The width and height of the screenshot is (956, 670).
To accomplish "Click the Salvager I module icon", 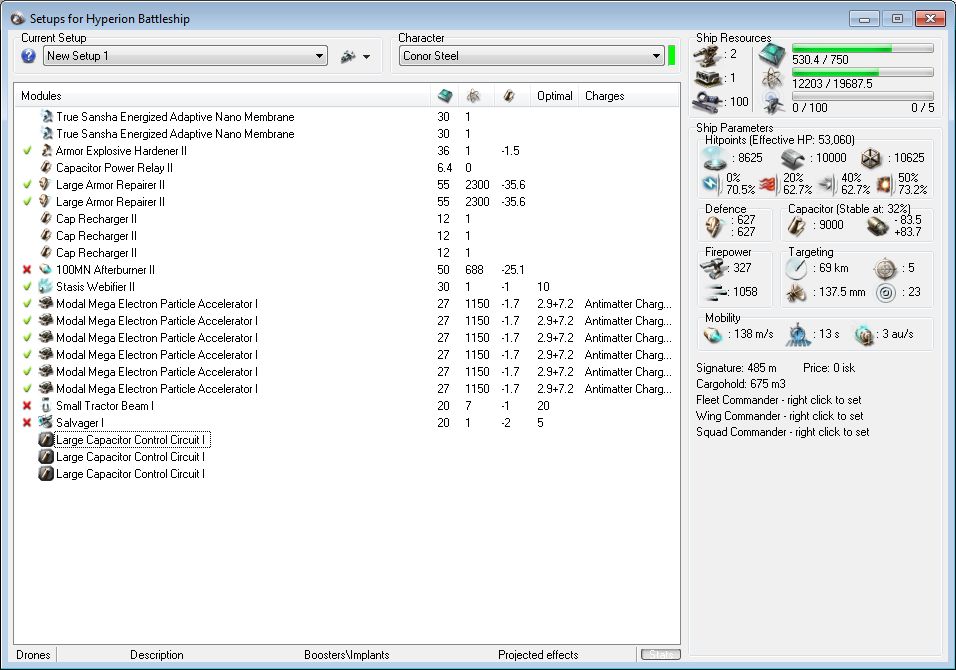I will point(46,422).
